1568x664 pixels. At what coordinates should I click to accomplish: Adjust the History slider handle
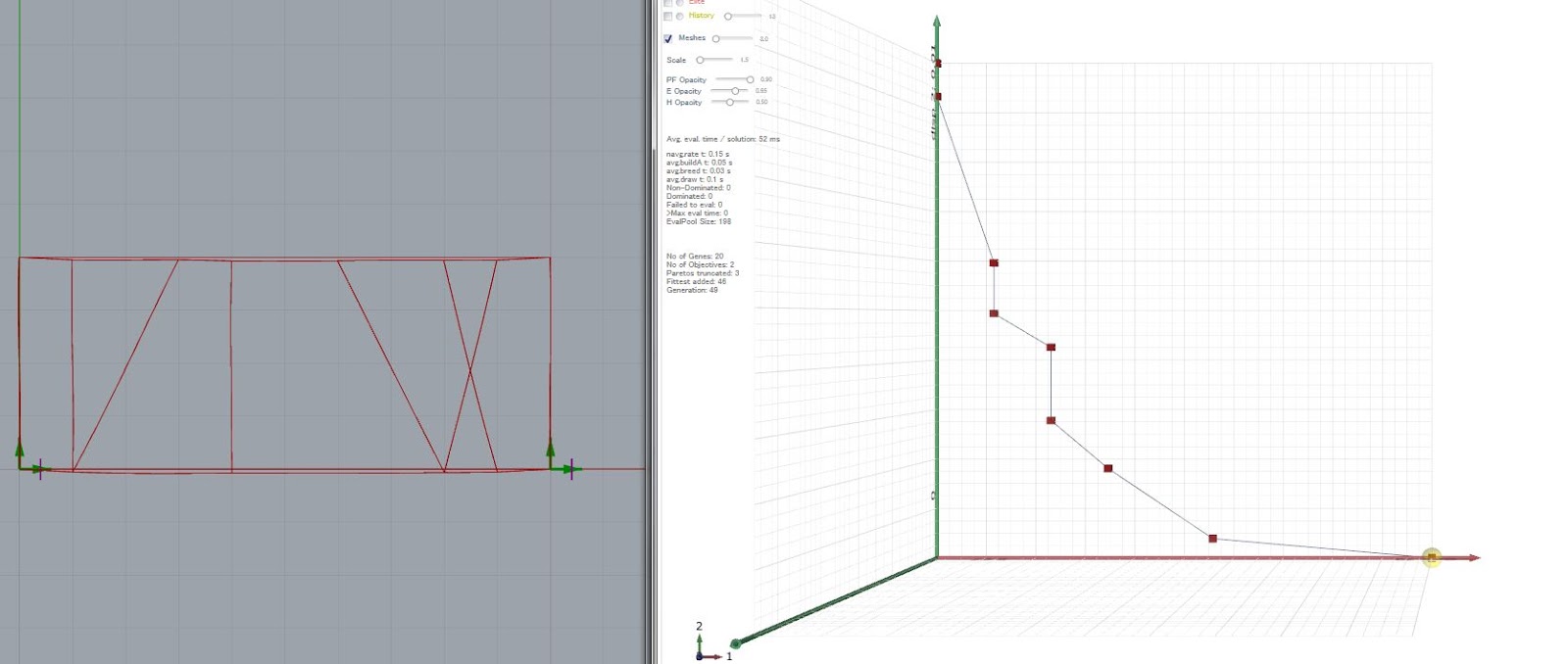[727, 17]
